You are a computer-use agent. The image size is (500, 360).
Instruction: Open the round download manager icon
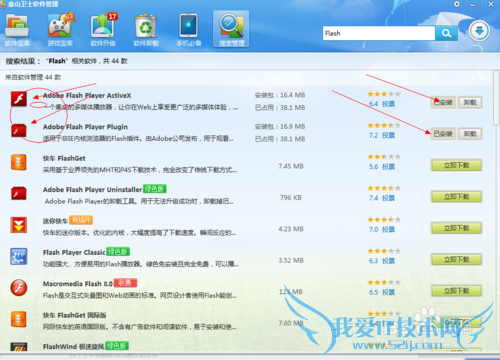[x=479, y=31]
